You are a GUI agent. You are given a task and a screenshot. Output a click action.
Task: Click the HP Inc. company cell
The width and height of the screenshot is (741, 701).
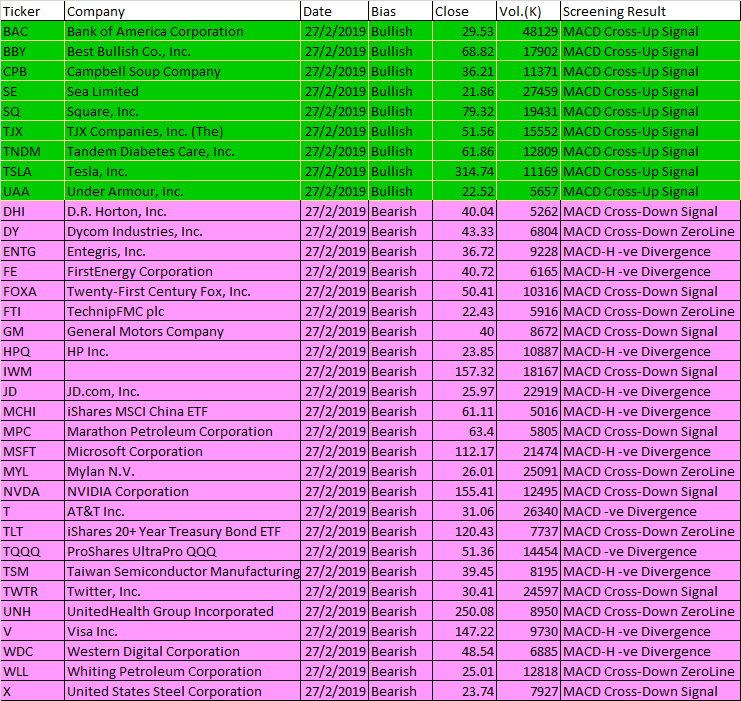182,351
